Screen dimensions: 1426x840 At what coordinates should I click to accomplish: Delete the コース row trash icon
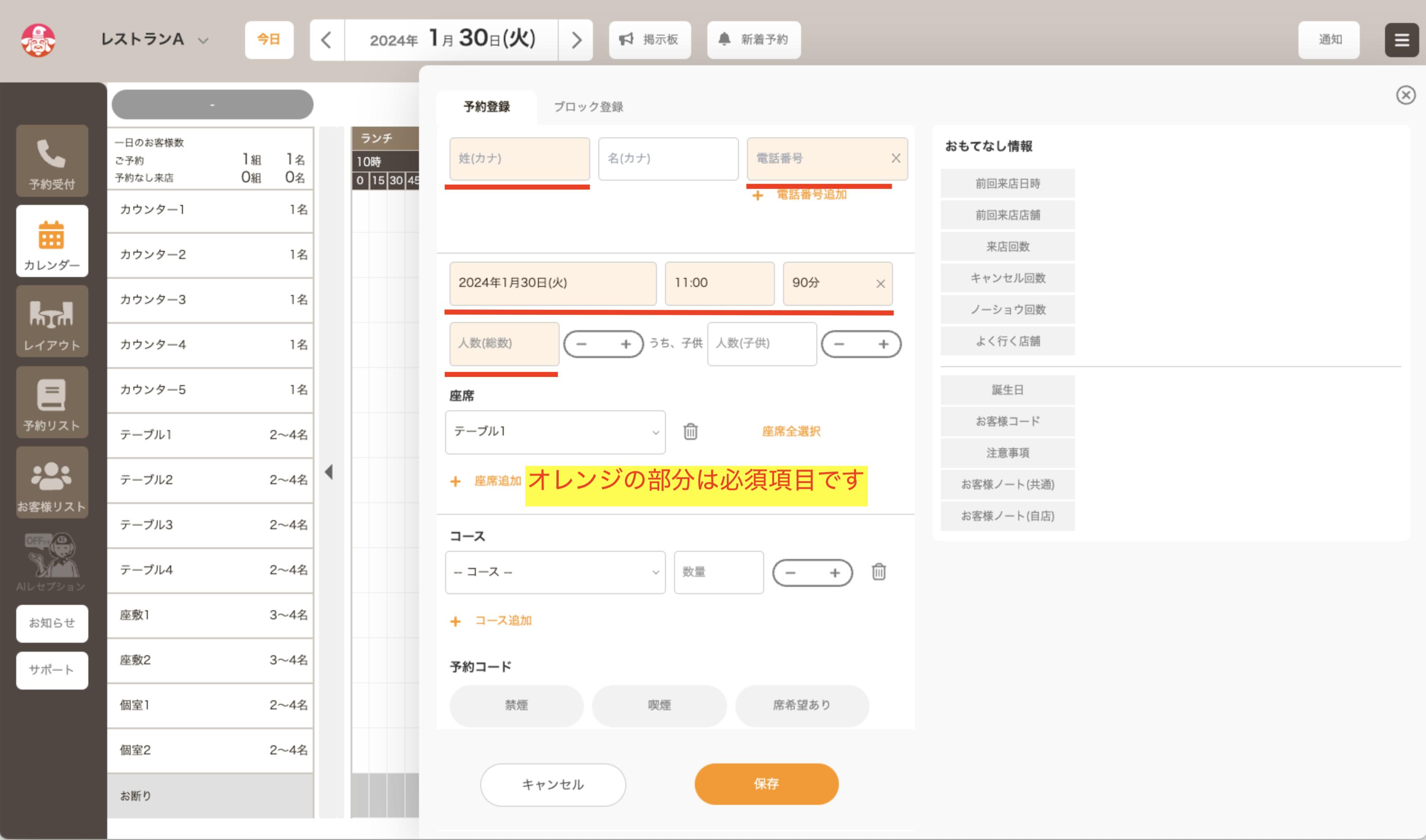879,572
